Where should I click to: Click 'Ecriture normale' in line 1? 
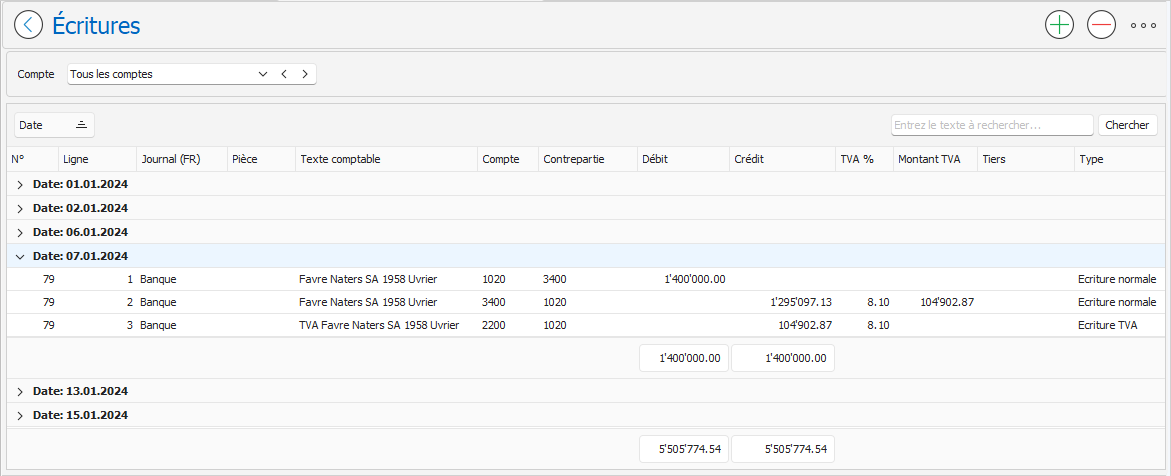tap(1116, 279)
